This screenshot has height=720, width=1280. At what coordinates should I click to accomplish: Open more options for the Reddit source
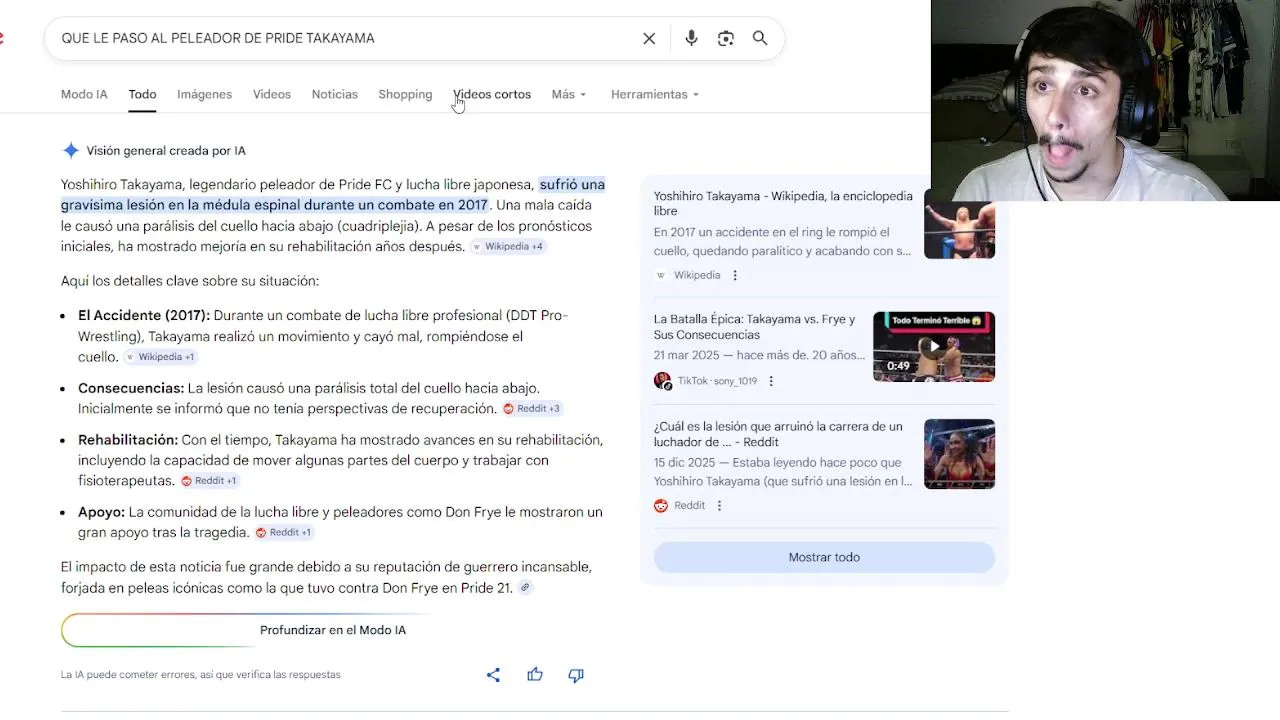(x=719, y=505)
